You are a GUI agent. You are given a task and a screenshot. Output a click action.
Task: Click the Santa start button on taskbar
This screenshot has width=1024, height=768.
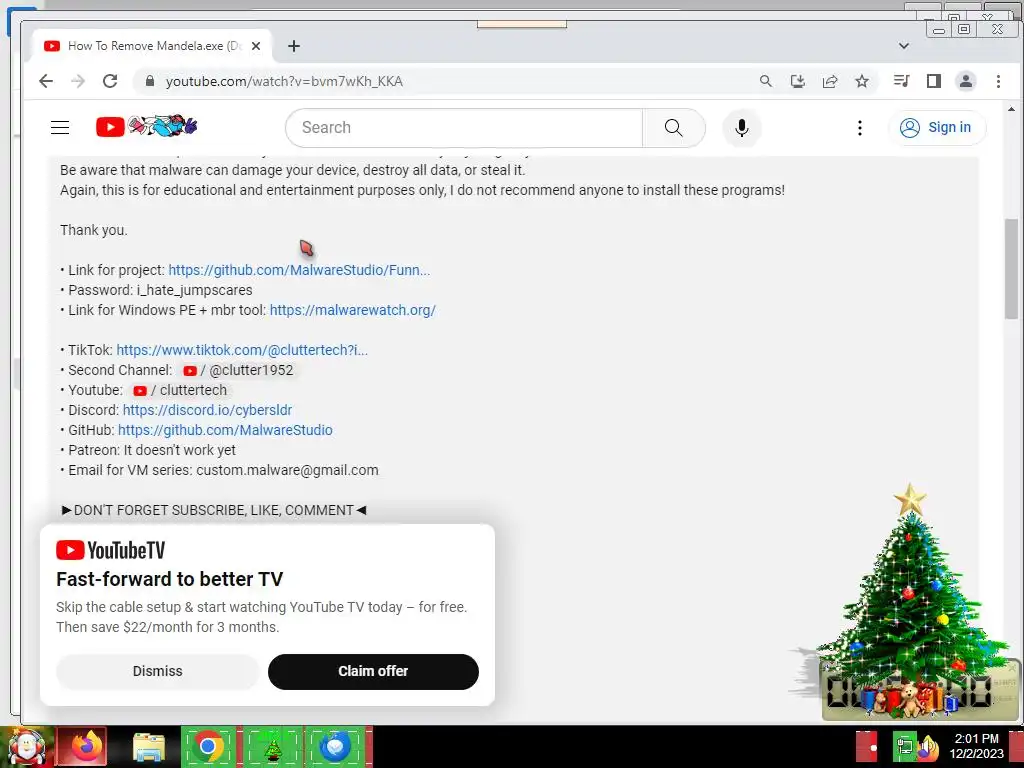[x=26, y=747]
